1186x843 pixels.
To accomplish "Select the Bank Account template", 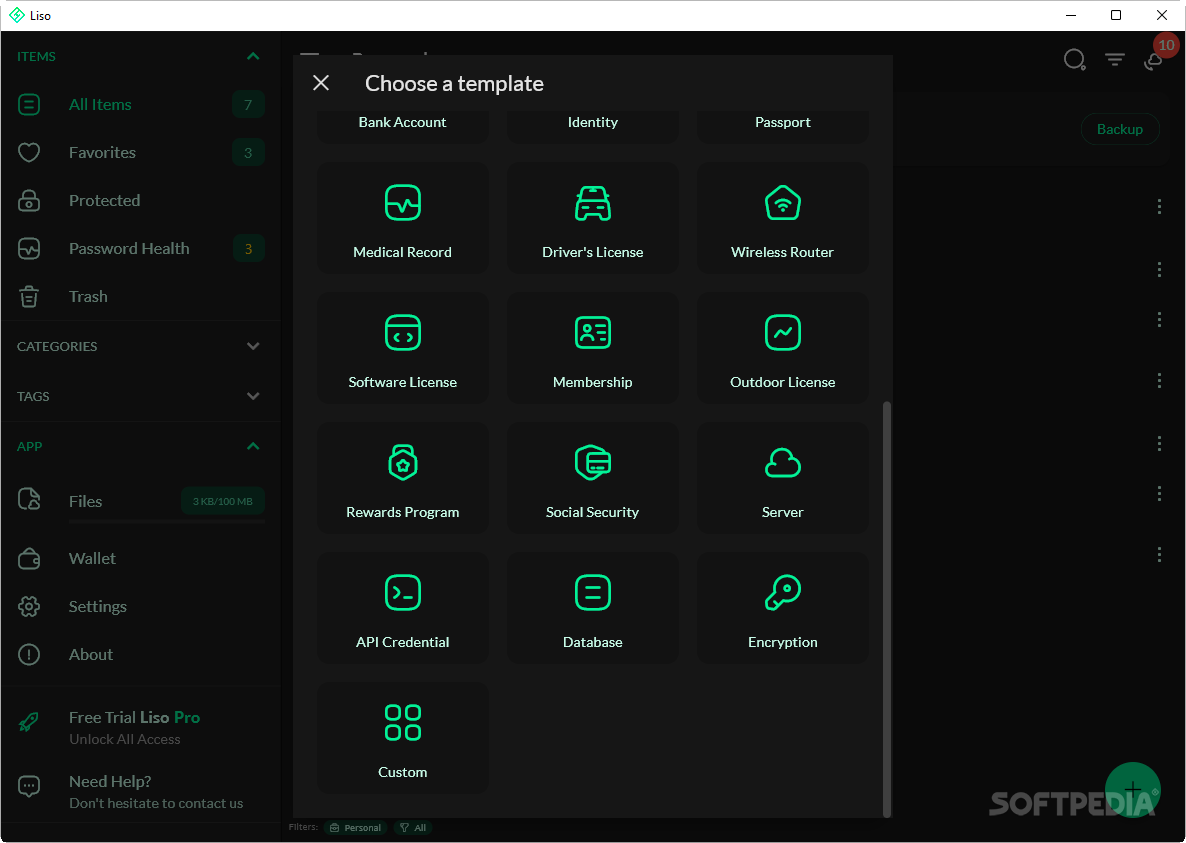I will click(x=402, y=126).
